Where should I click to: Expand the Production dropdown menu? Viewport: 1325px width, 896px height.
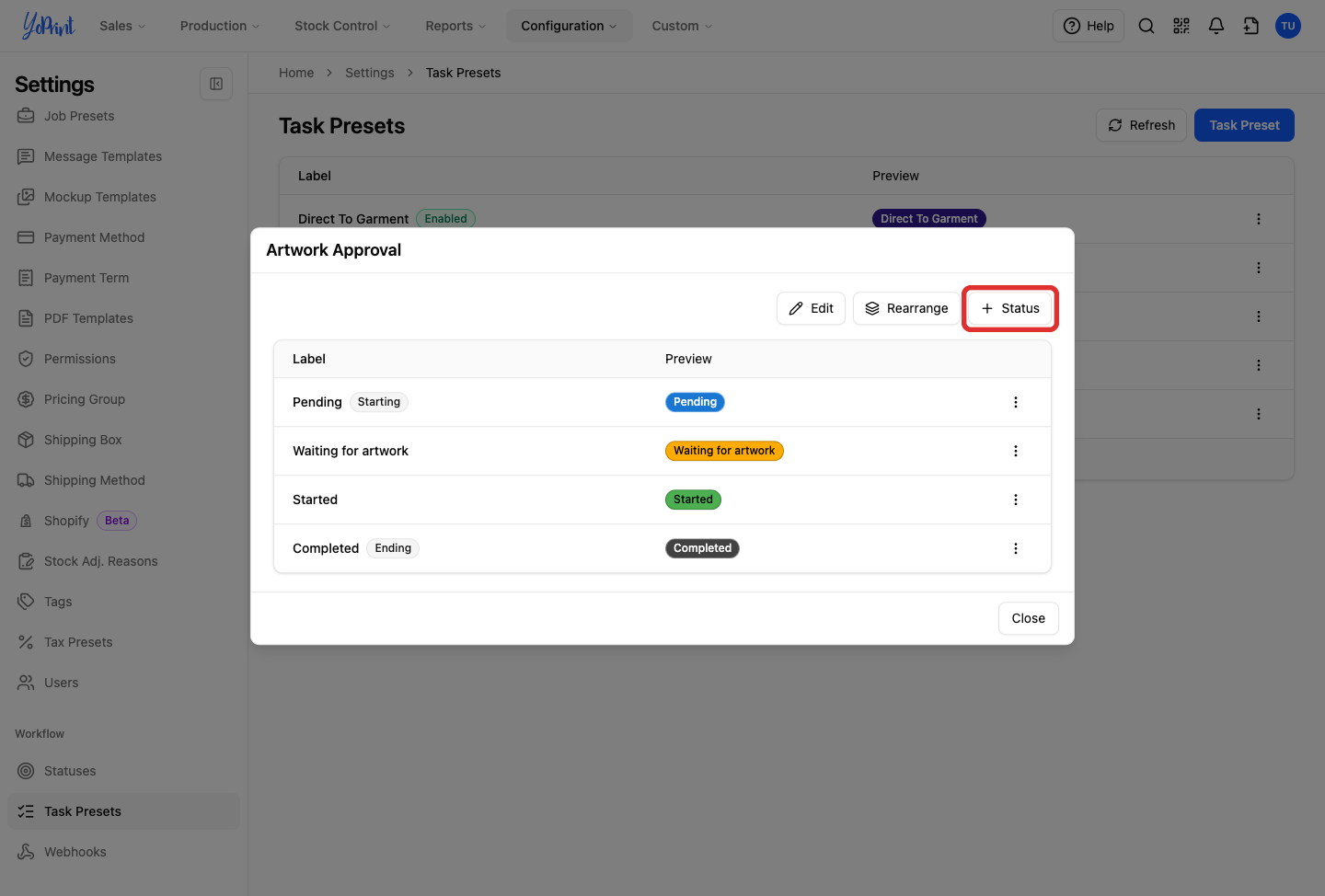220,26
